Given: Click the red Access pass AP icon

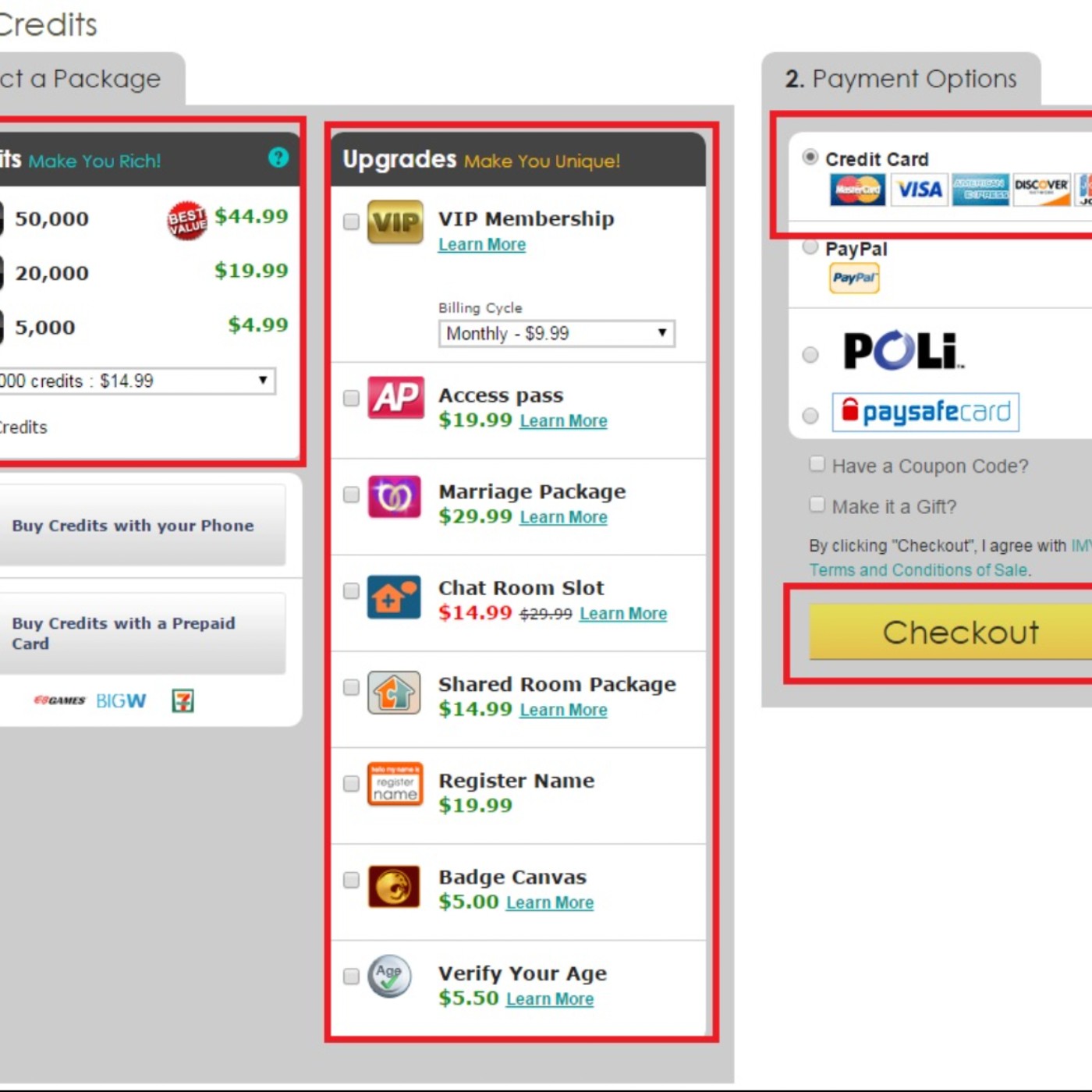Looking at the screenshot, I should tap(395, 398).
